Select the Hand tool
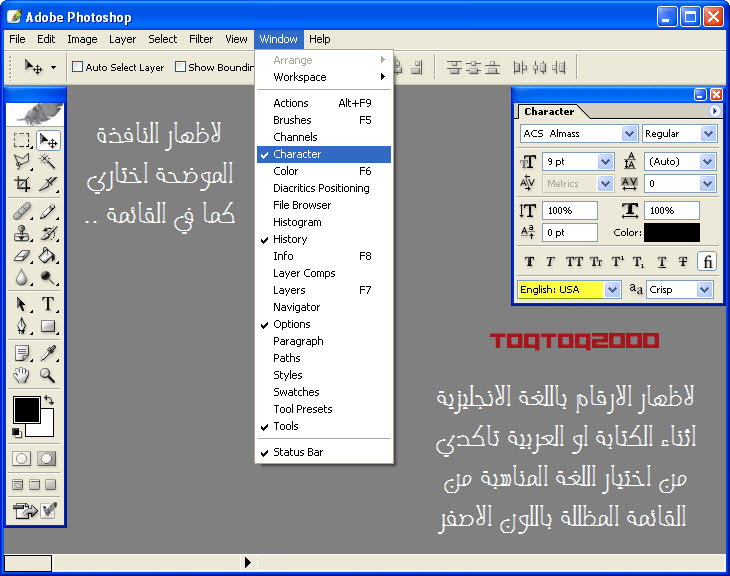730x576 pixels. (x=22, y=375)
